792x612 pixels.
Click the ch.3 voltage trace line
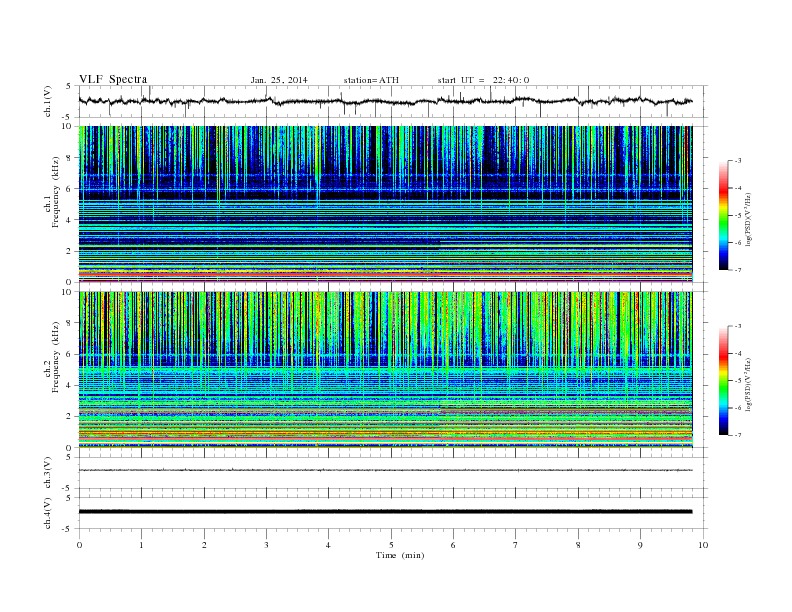tap(385, 470)
